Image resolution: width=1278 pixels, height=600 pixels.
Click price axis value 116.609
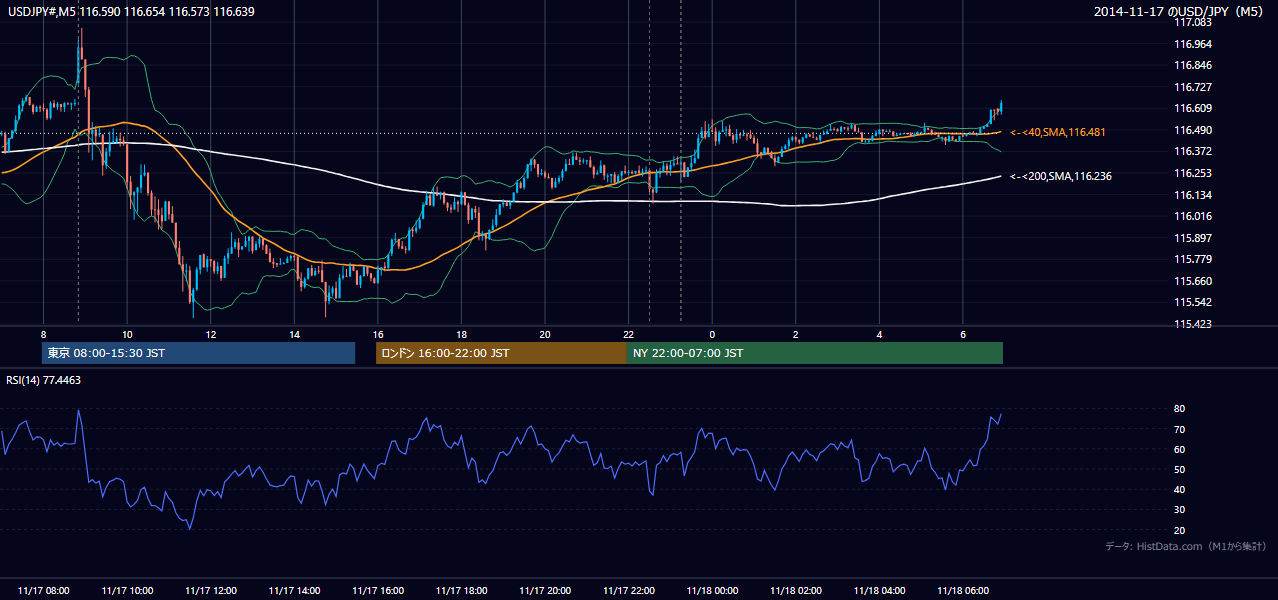point(1192,108)
